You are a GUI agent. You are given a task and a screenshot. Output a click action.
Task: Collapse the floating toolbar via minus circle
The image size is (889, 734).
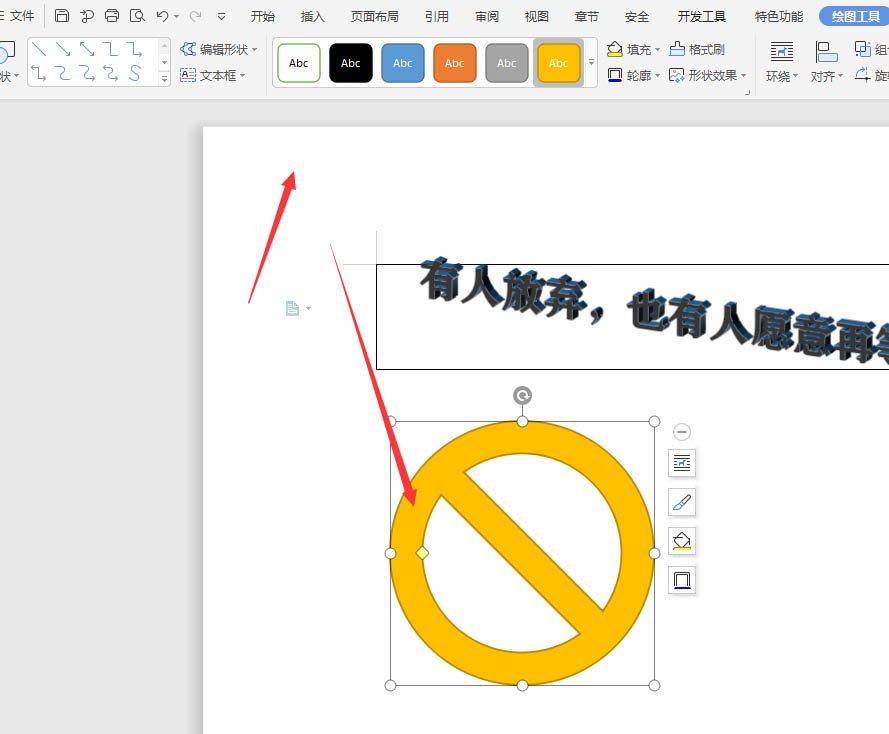click(x=682, y=432)
